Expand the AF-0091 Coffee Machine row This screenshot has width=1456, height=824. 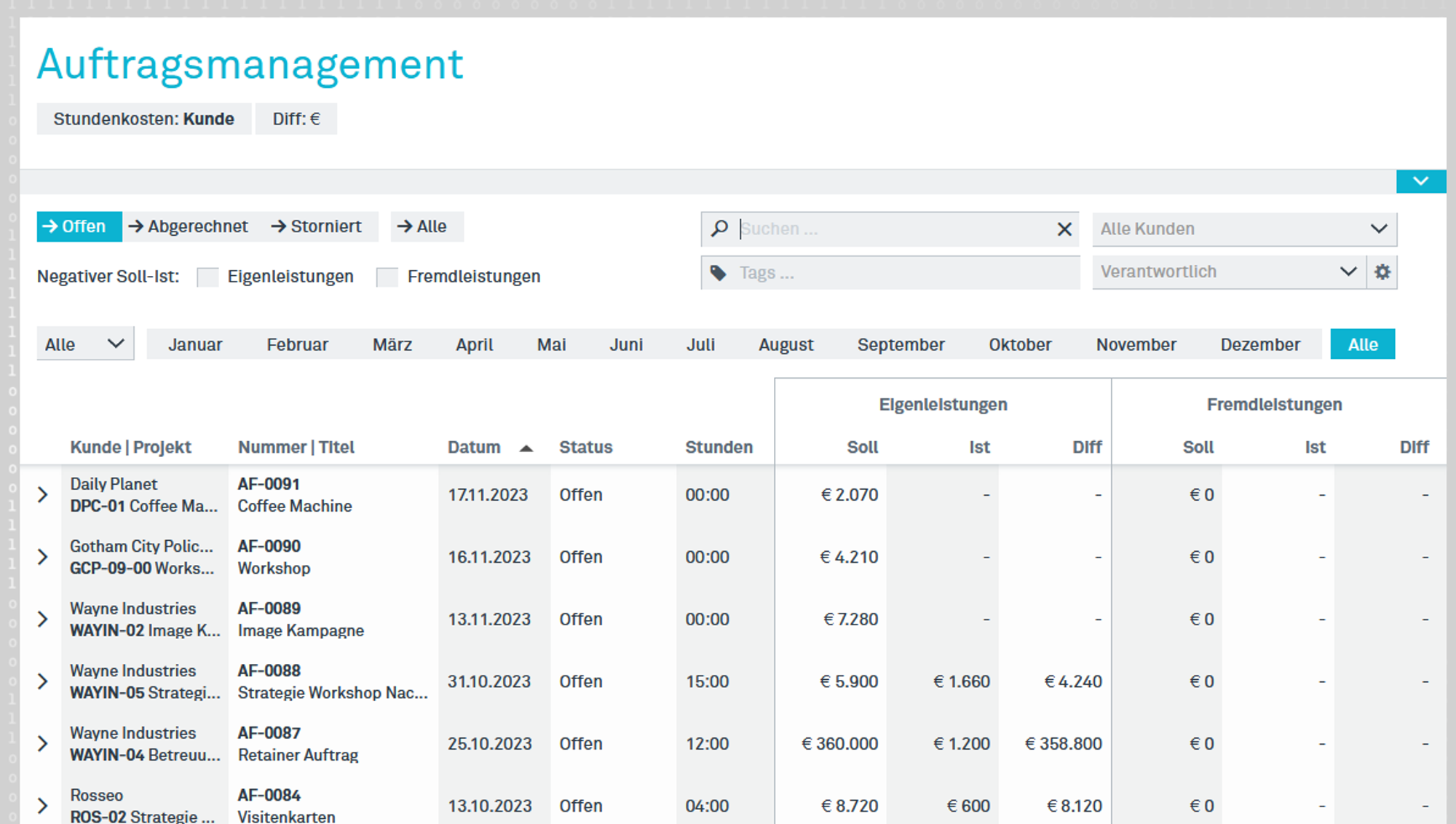43,495
